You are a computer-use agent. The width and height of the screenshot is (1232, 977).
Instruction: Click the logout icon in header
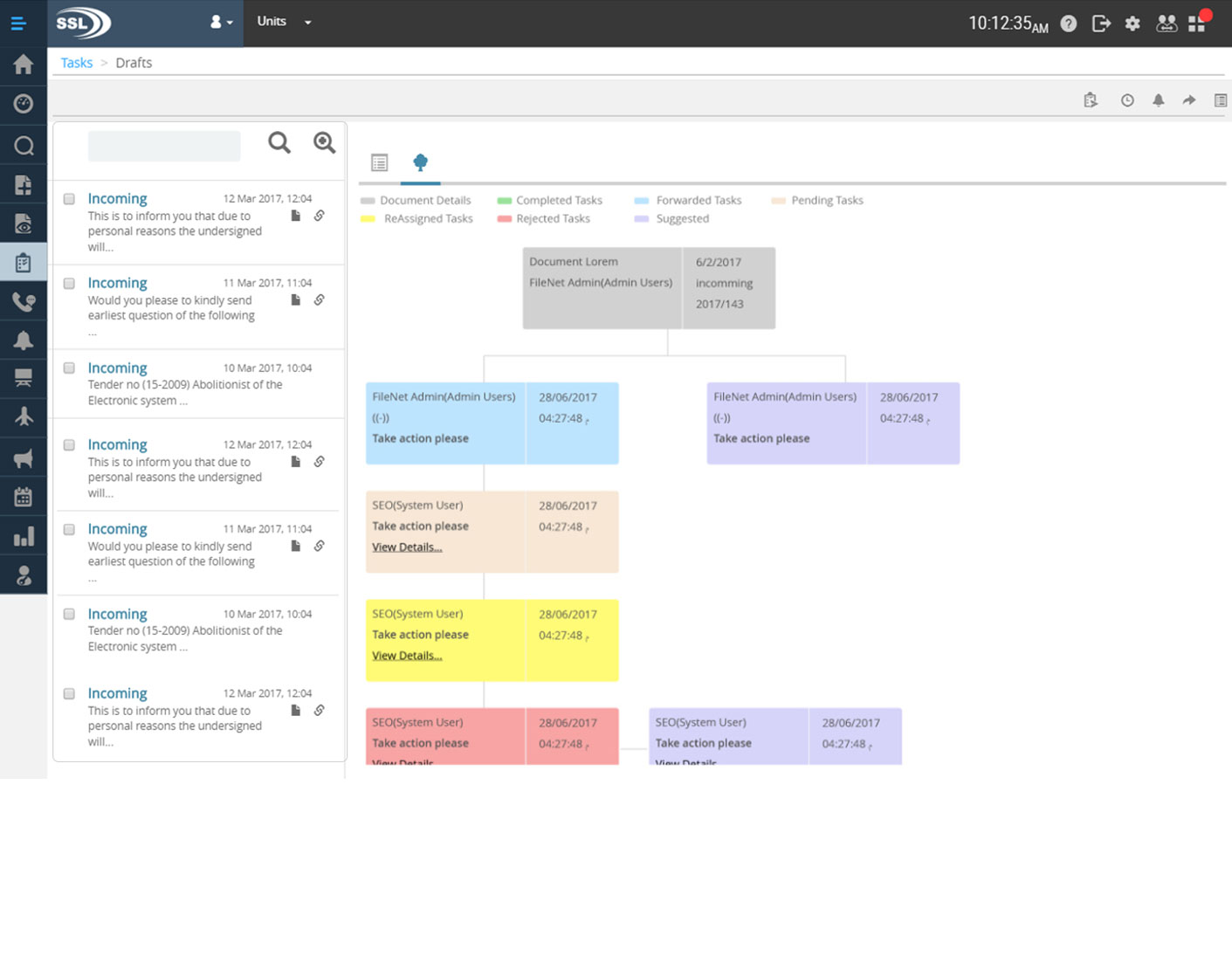point(1101,24)
